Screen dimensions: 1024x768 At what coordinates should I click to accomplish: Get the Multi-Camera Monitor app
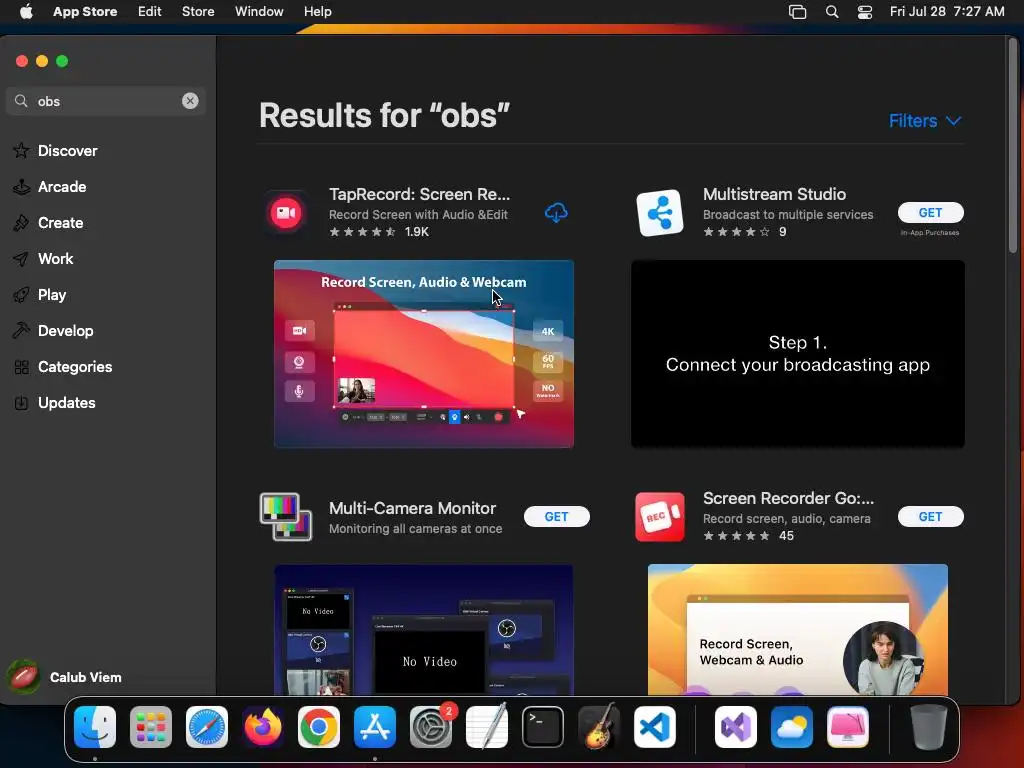pos(556,517)
